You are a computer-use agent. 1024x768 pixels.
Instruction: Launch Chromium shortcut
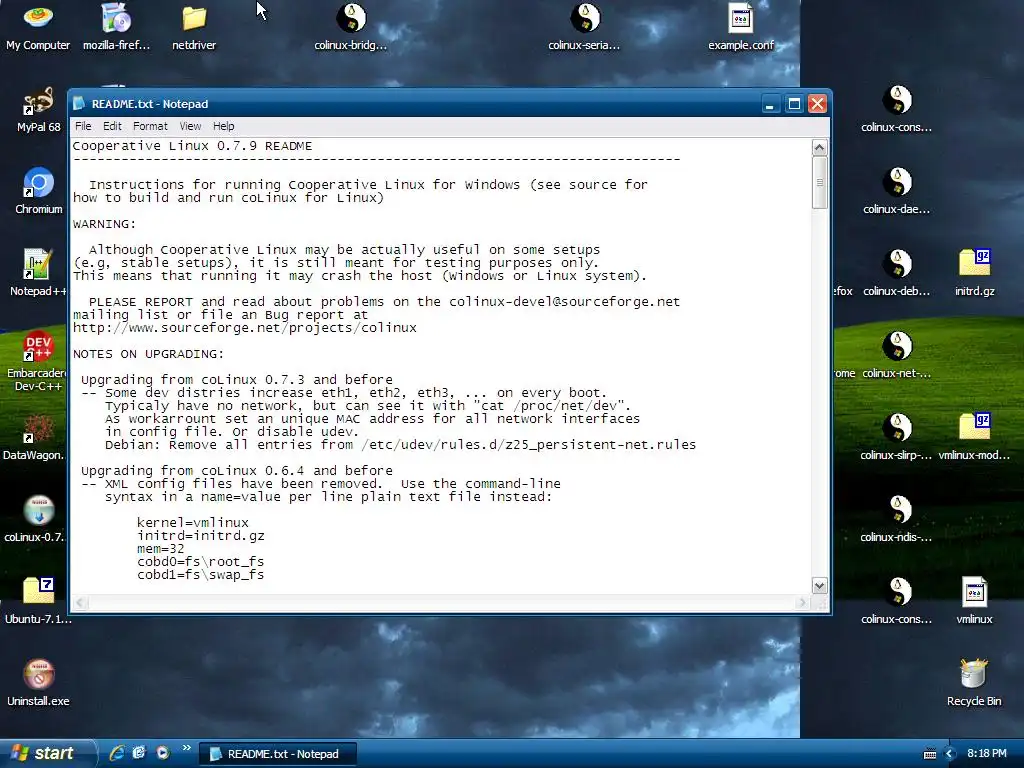pyautogui.click(x=39, y=191)
